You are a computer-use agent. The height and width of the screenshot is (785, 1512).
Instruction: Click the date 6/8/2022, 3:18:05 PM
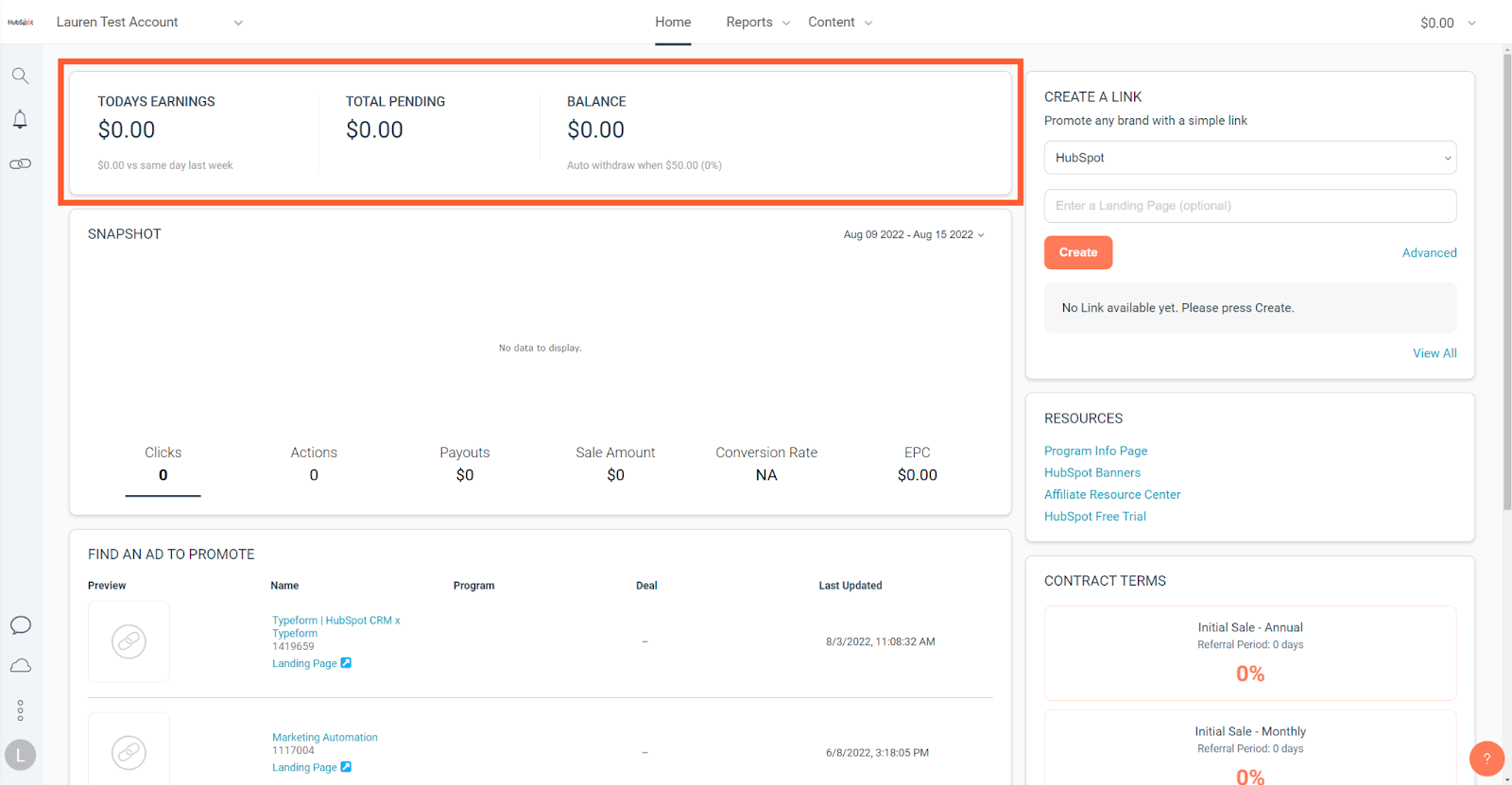877,753
